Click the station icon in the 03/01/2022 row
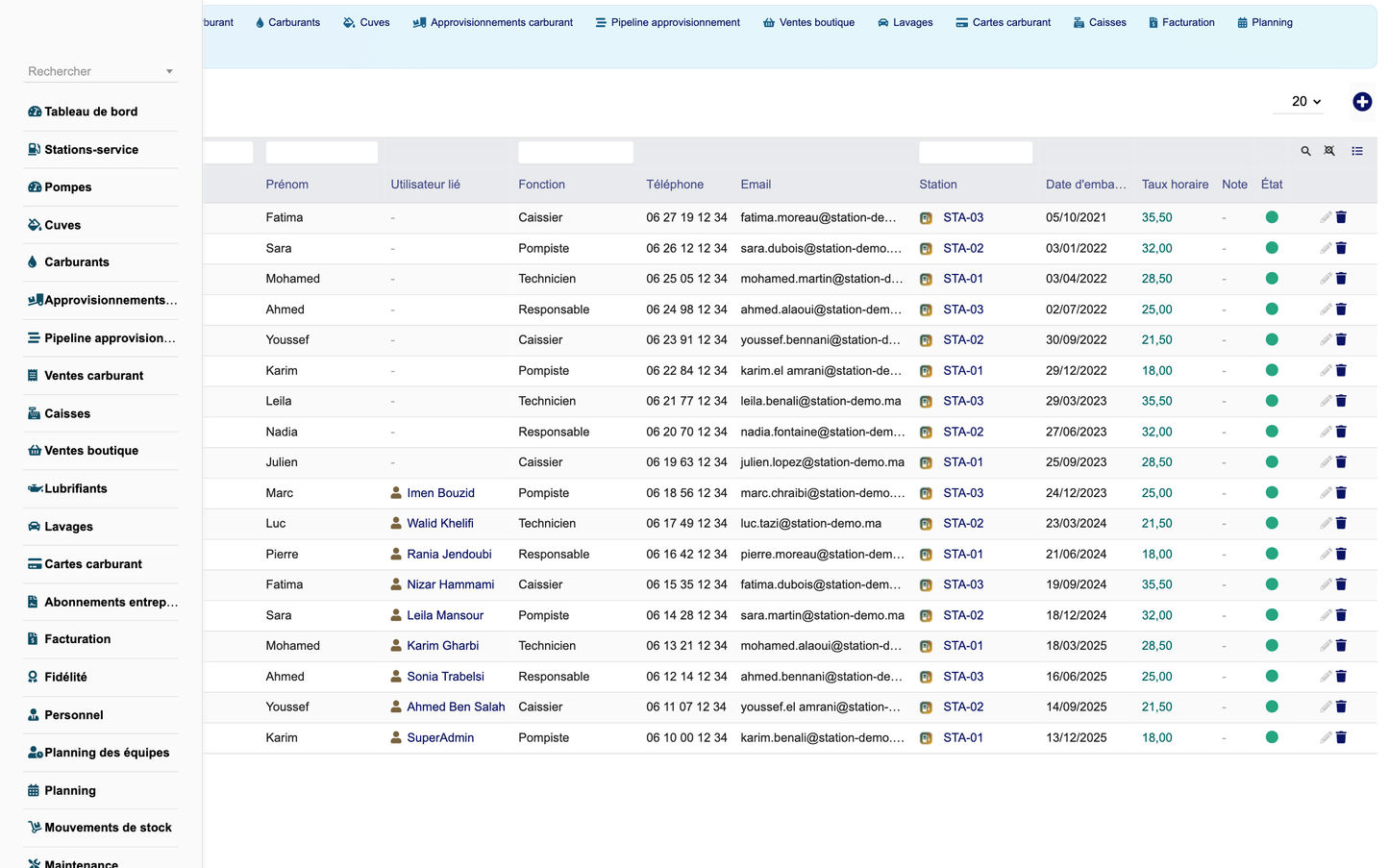 (x=926, y=249)
